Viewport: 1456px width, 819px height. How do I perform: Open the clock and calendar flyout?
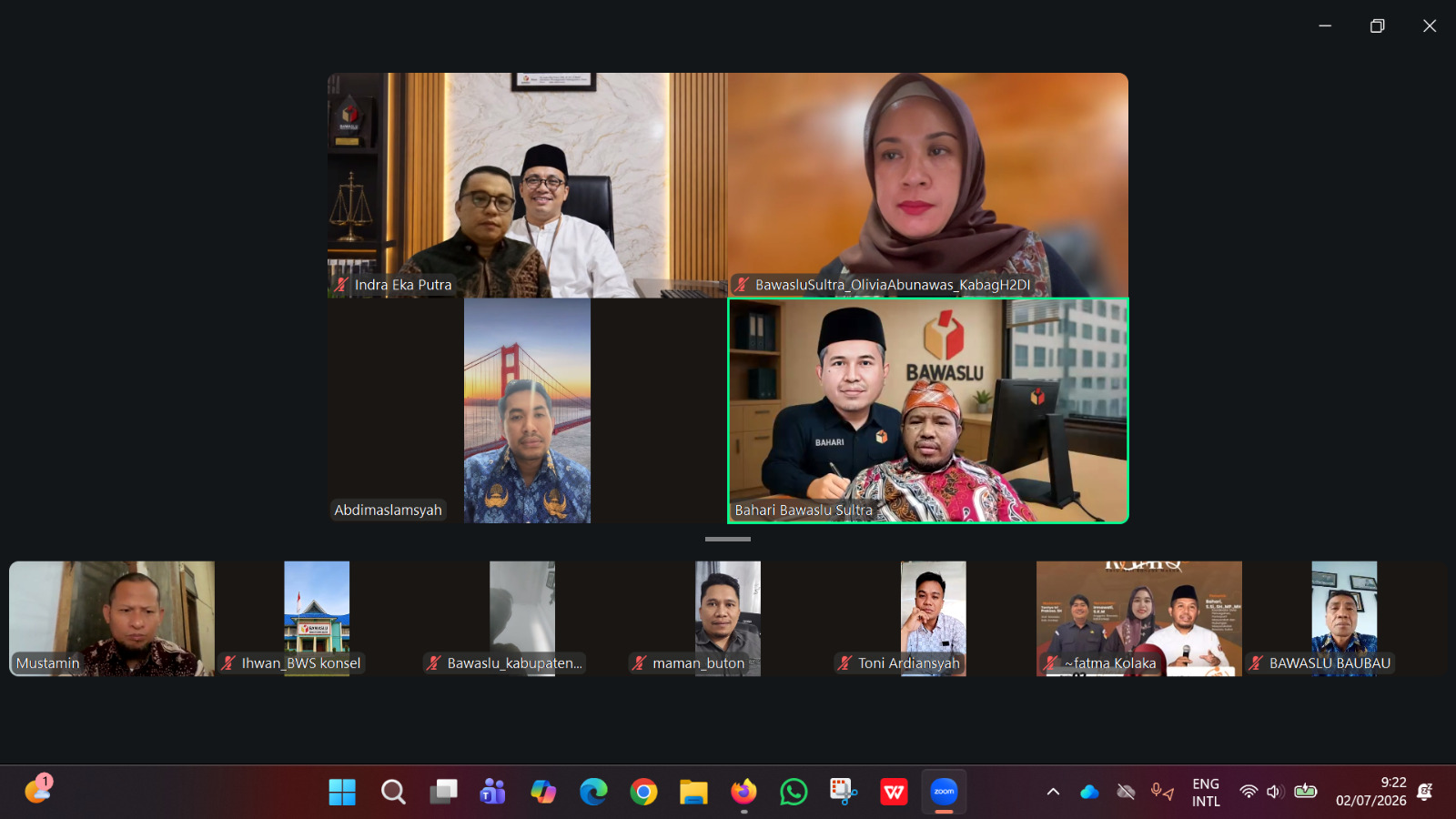pos(1370,793)
